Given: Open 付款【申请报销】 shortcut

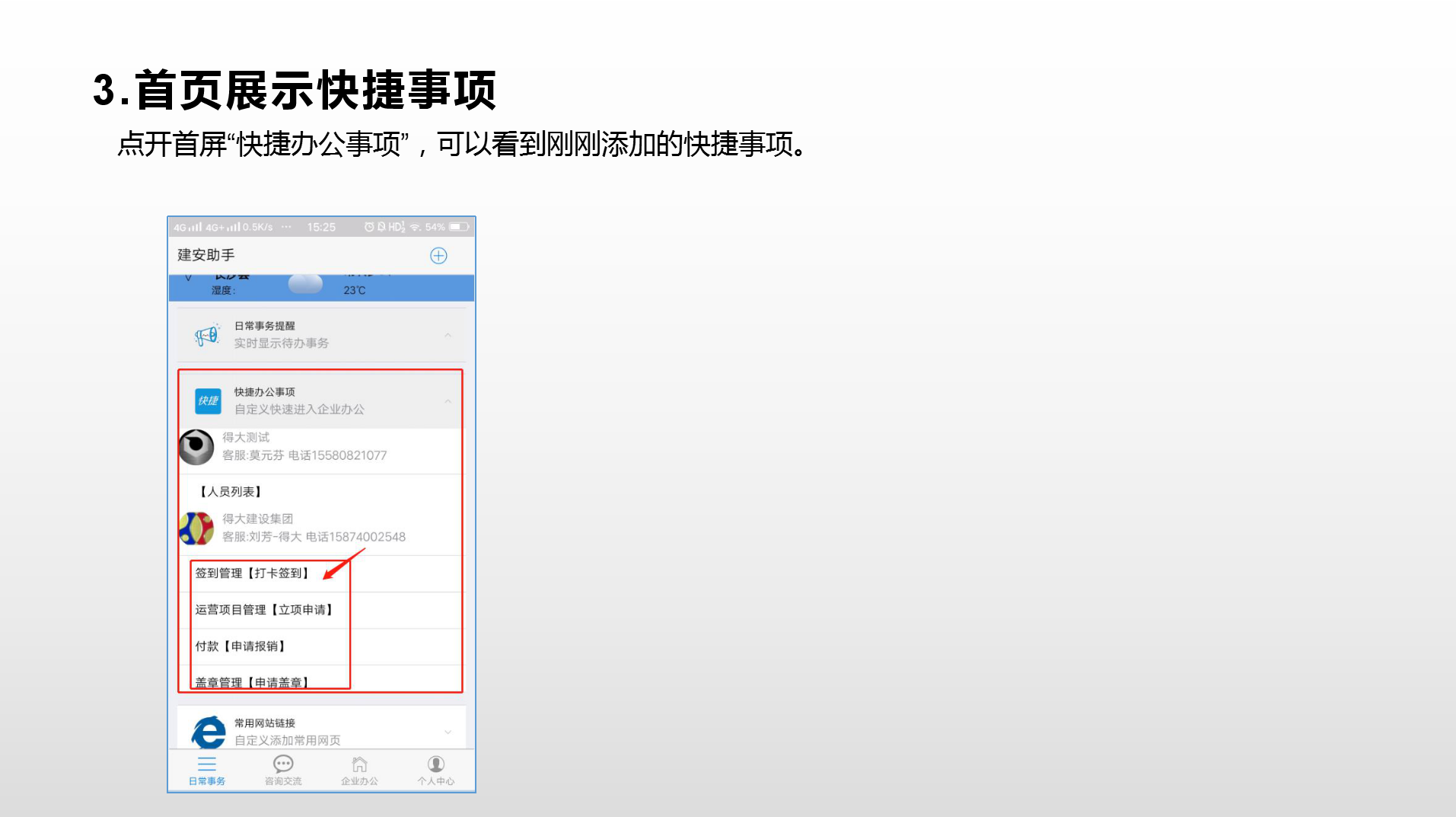Looking at the screenshot, I should [x=241, y=646].
